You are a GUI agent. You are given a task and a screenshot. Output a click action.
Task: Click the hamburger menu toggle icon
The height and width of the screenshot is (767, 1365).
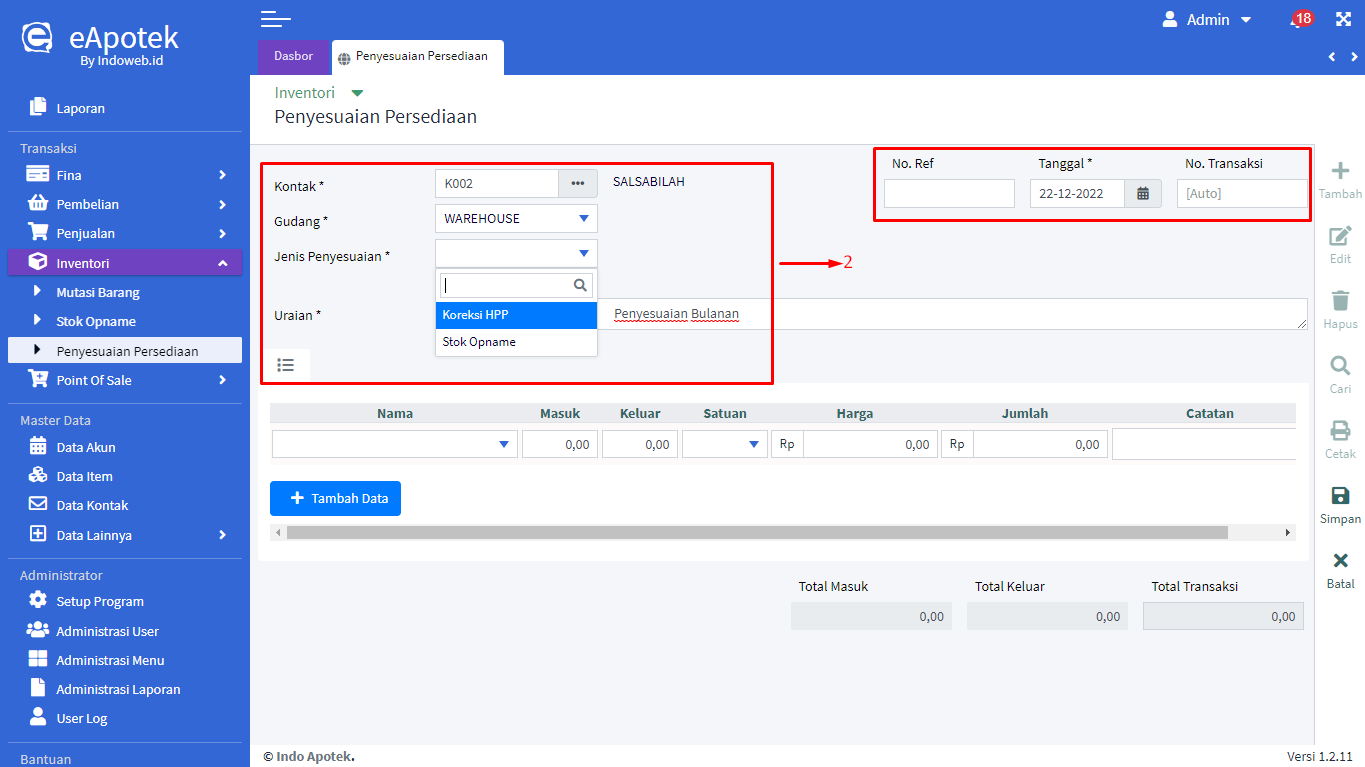click(x=275, y=18)
